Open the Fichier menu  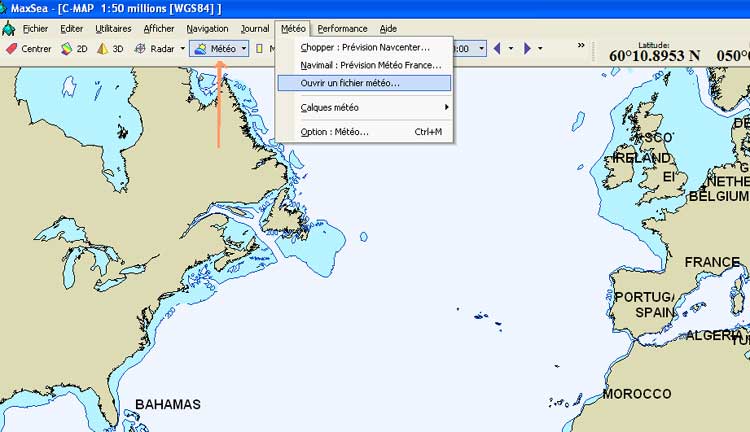pyautogui.click(x=35, y=29)
